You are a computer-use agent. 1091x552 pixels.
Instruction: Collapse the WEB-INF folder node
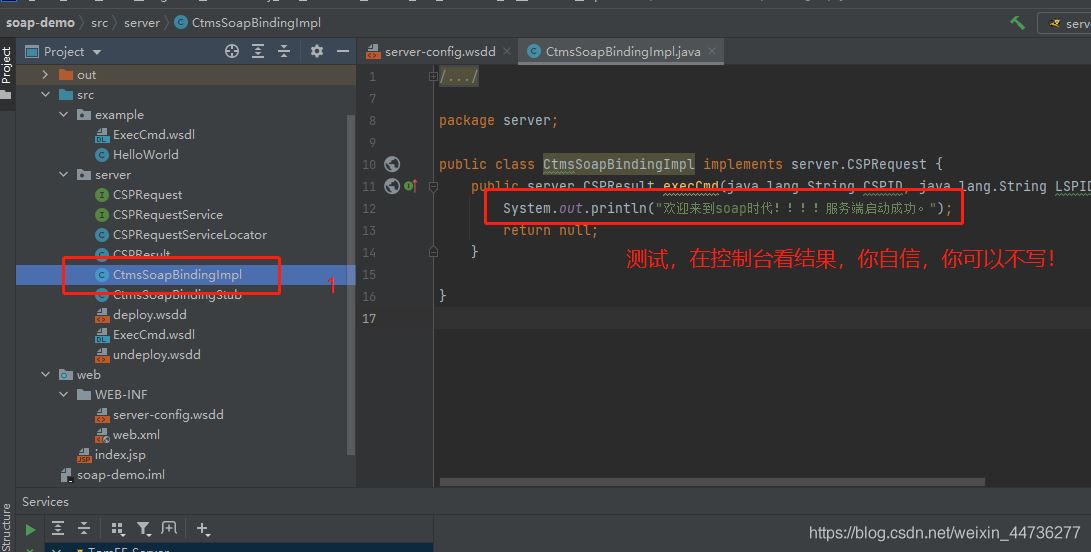click(x=63, y=395)
